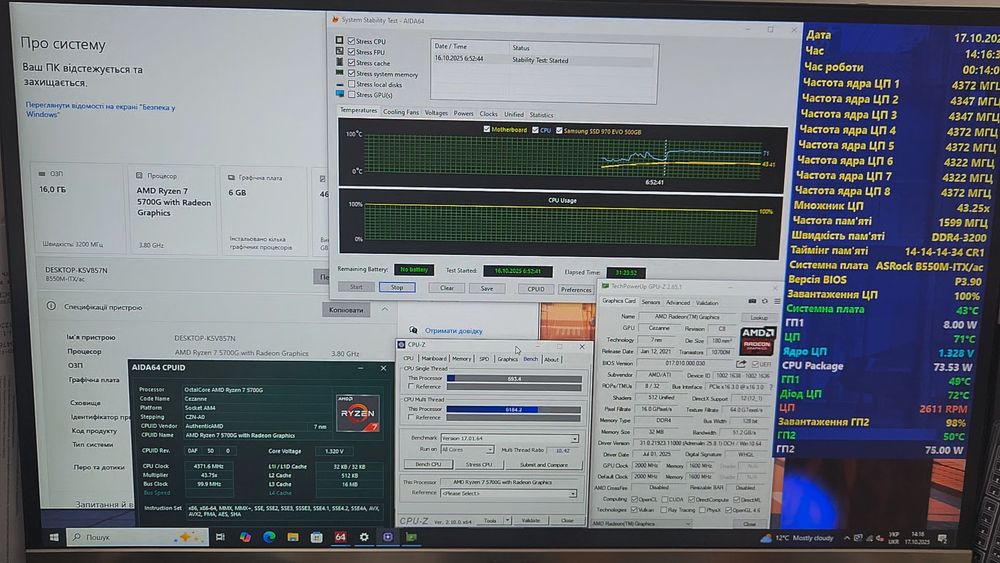Open the notification center icon
1000x563 pixels.
942,539
